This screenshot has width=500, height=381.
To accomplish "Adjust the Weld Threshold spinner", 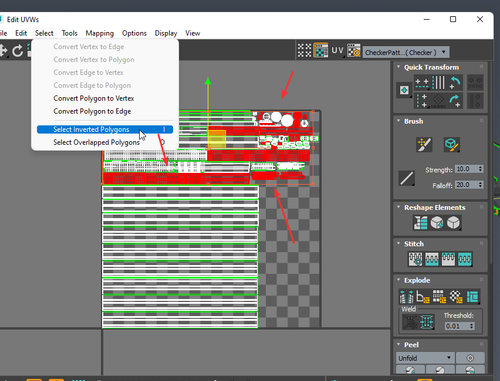I will (x=472, y=326).
